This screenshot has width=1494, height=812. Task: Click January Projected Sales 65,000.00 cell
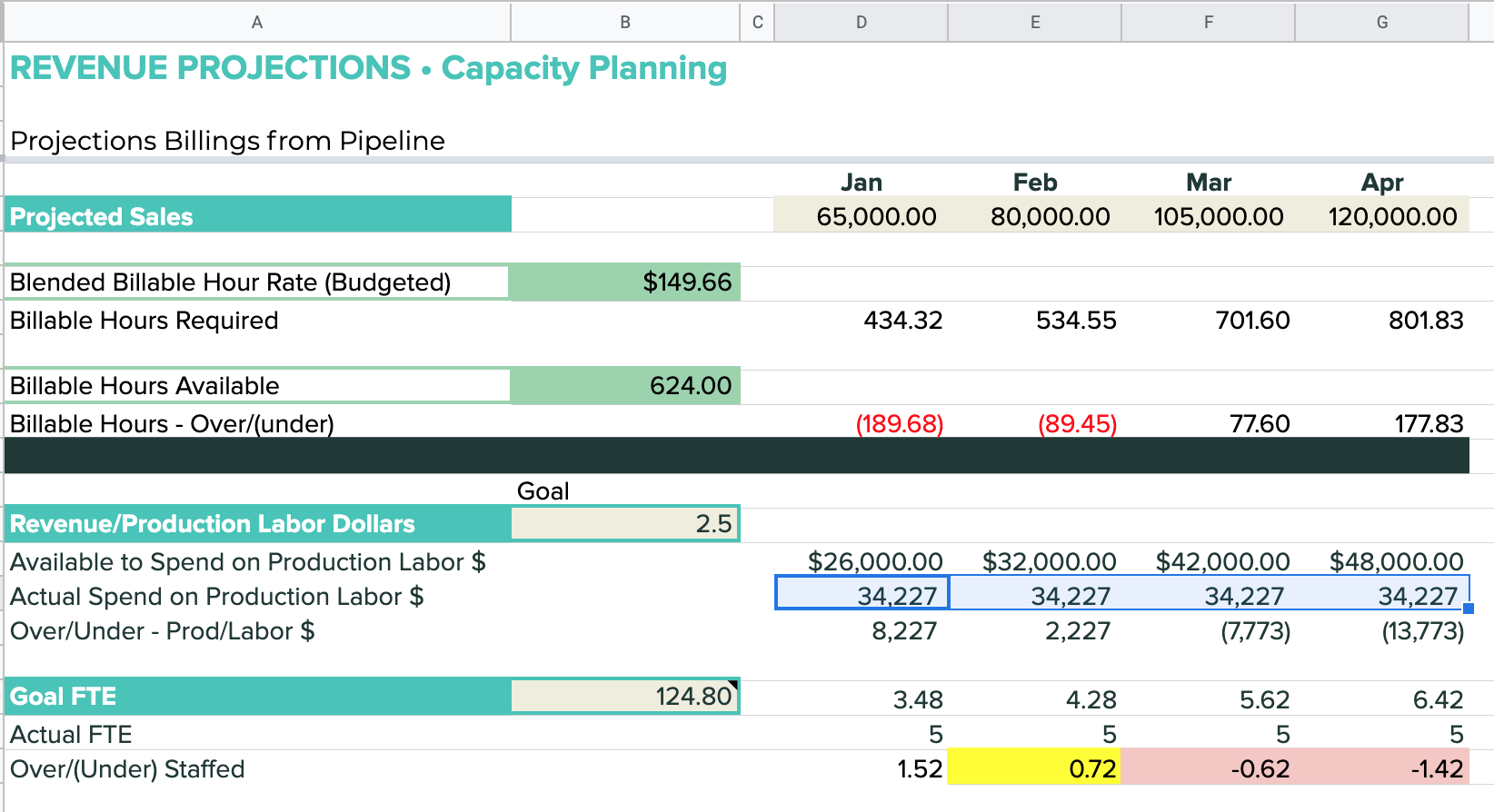click(861, 217)
